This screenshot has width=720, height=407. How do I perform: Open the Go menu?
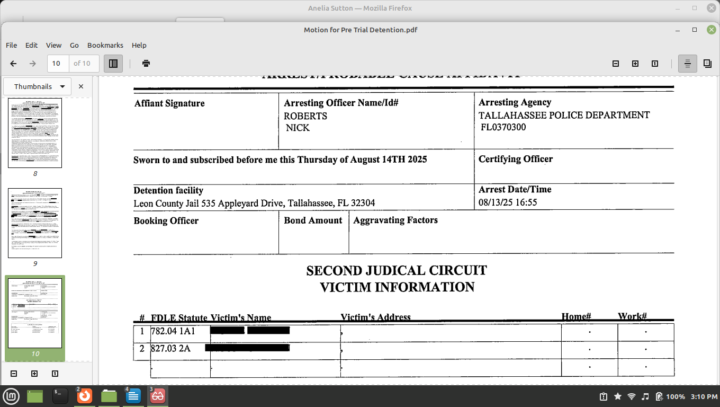[x=74, y=45]
